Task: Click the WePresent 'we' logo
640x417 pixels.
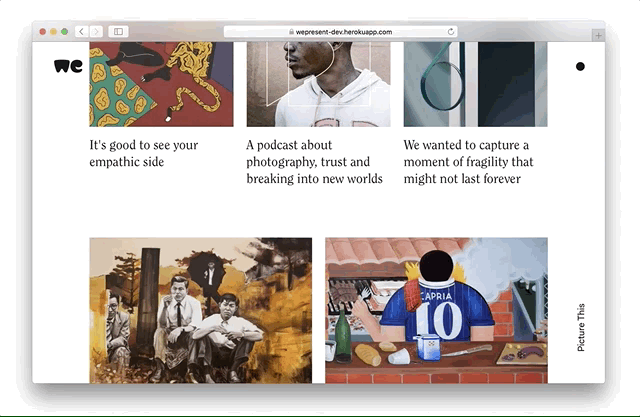Action: click(x=68, y=66)
